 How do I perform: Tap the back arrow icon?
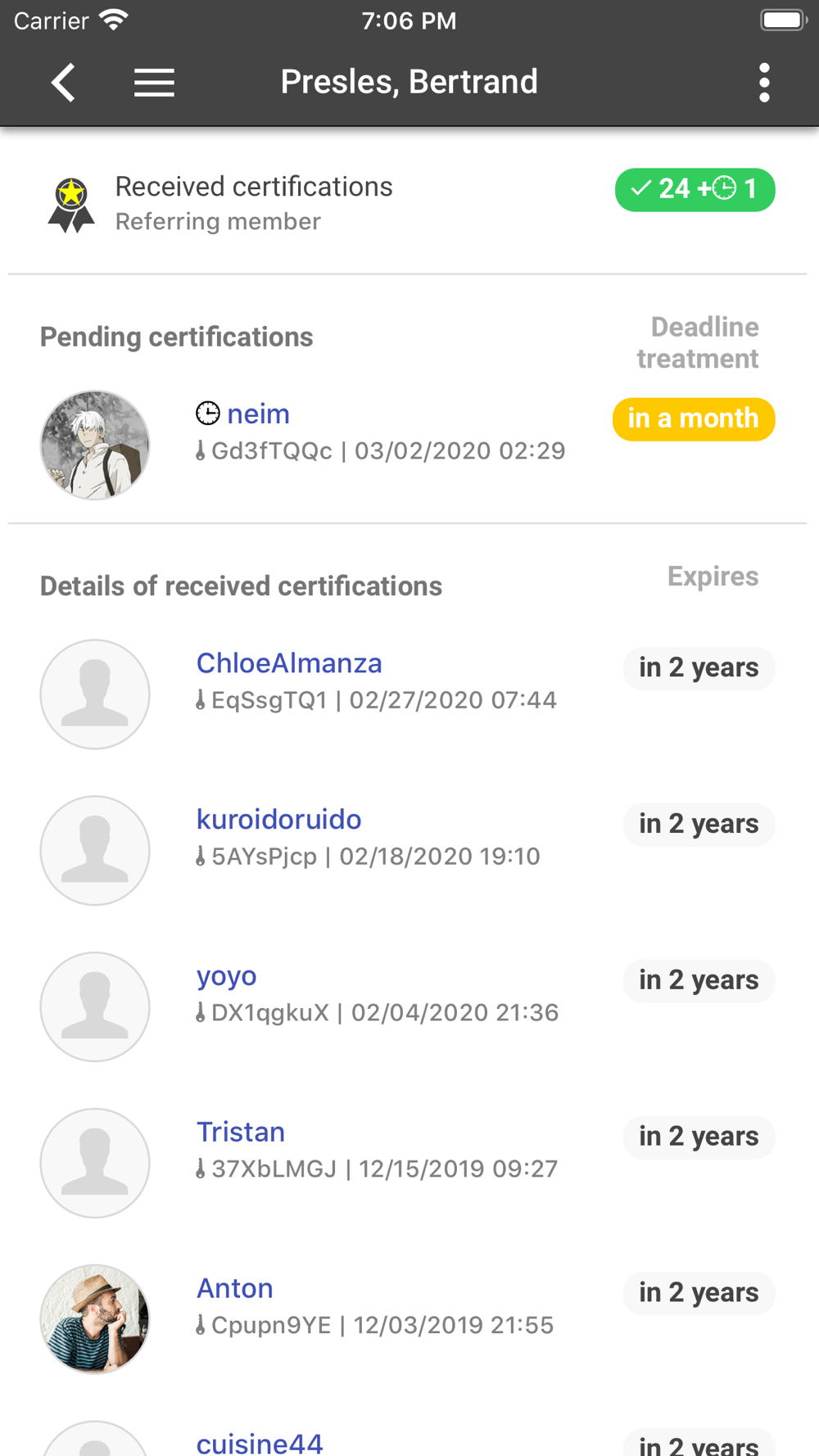(63, 83)
